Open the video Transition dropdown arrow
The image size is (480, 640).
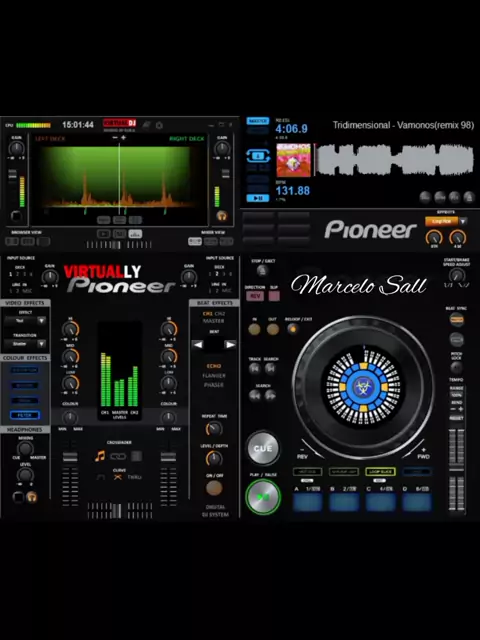pyautogui.click(x=41, y=344)
